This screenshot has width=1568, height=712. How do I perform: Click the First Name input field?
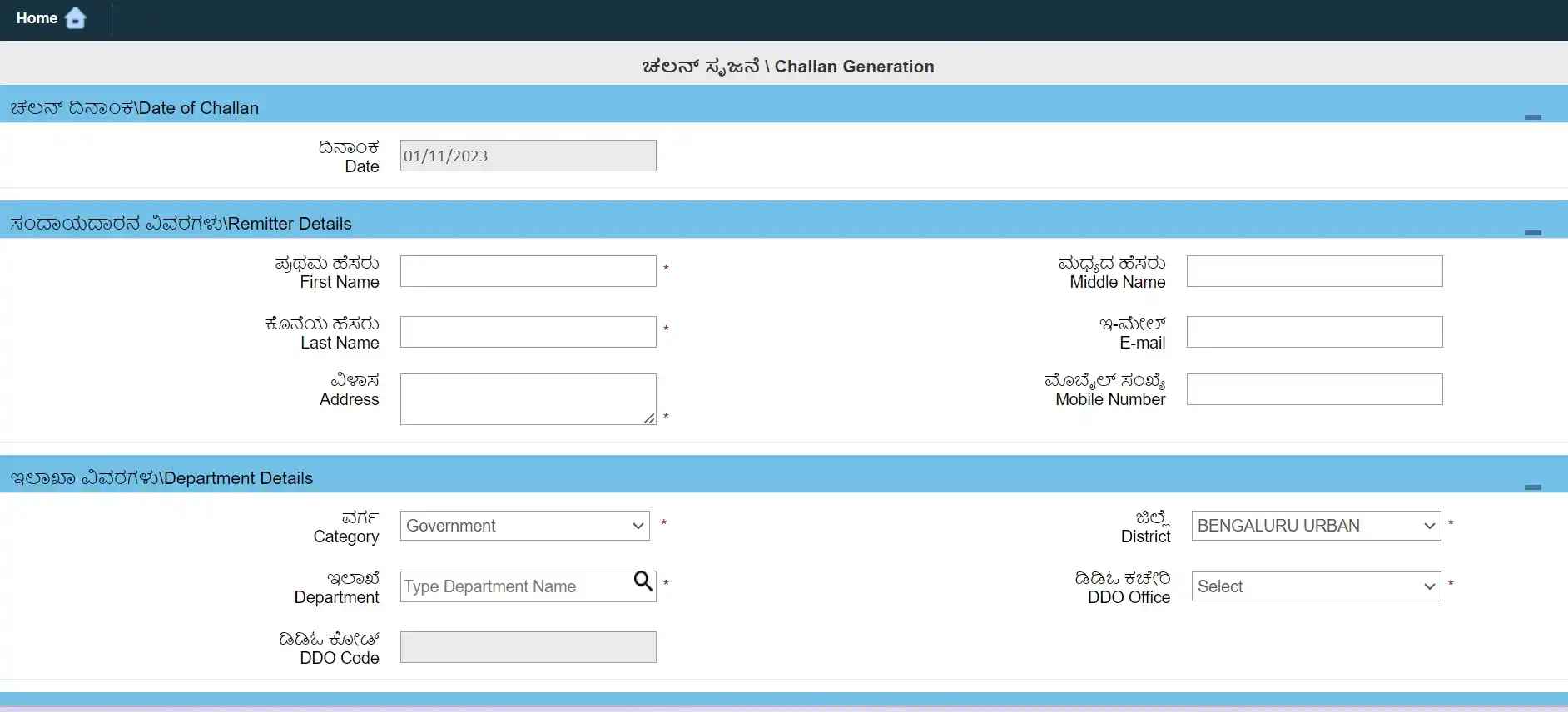pos(528,271)
